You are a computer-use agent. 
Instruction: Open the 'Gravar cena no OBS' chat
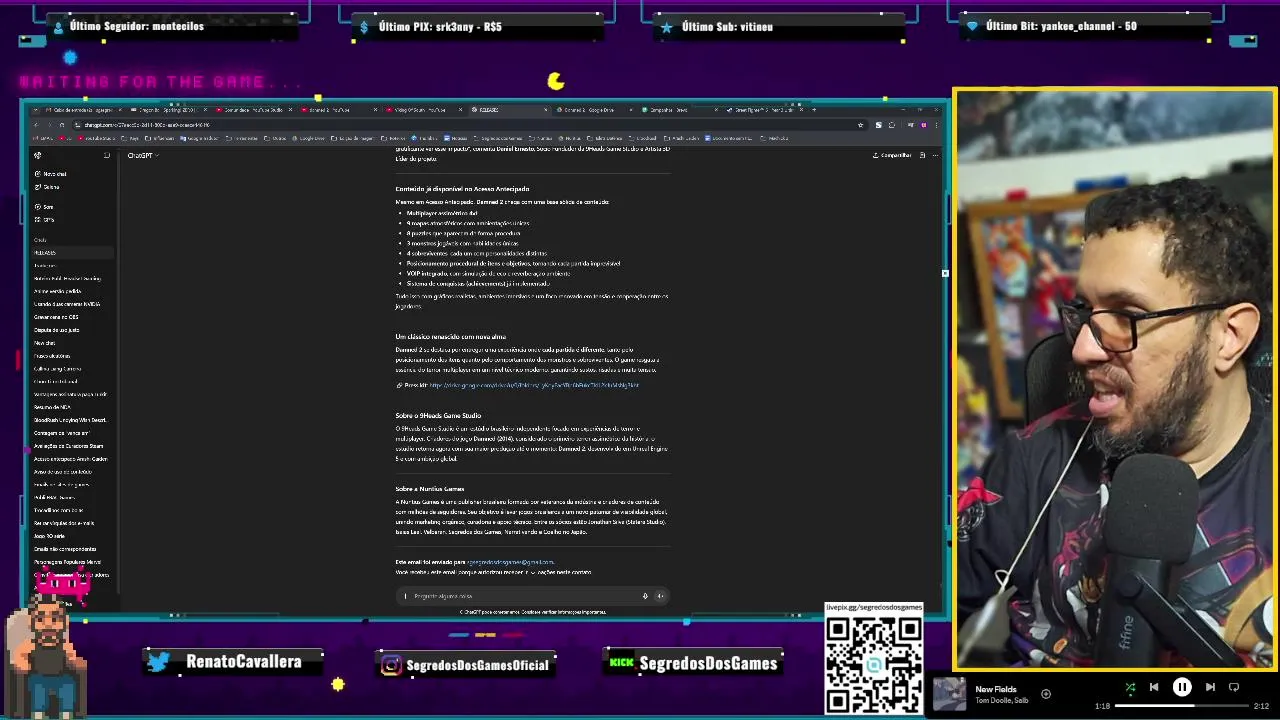[x=56, y=317]
